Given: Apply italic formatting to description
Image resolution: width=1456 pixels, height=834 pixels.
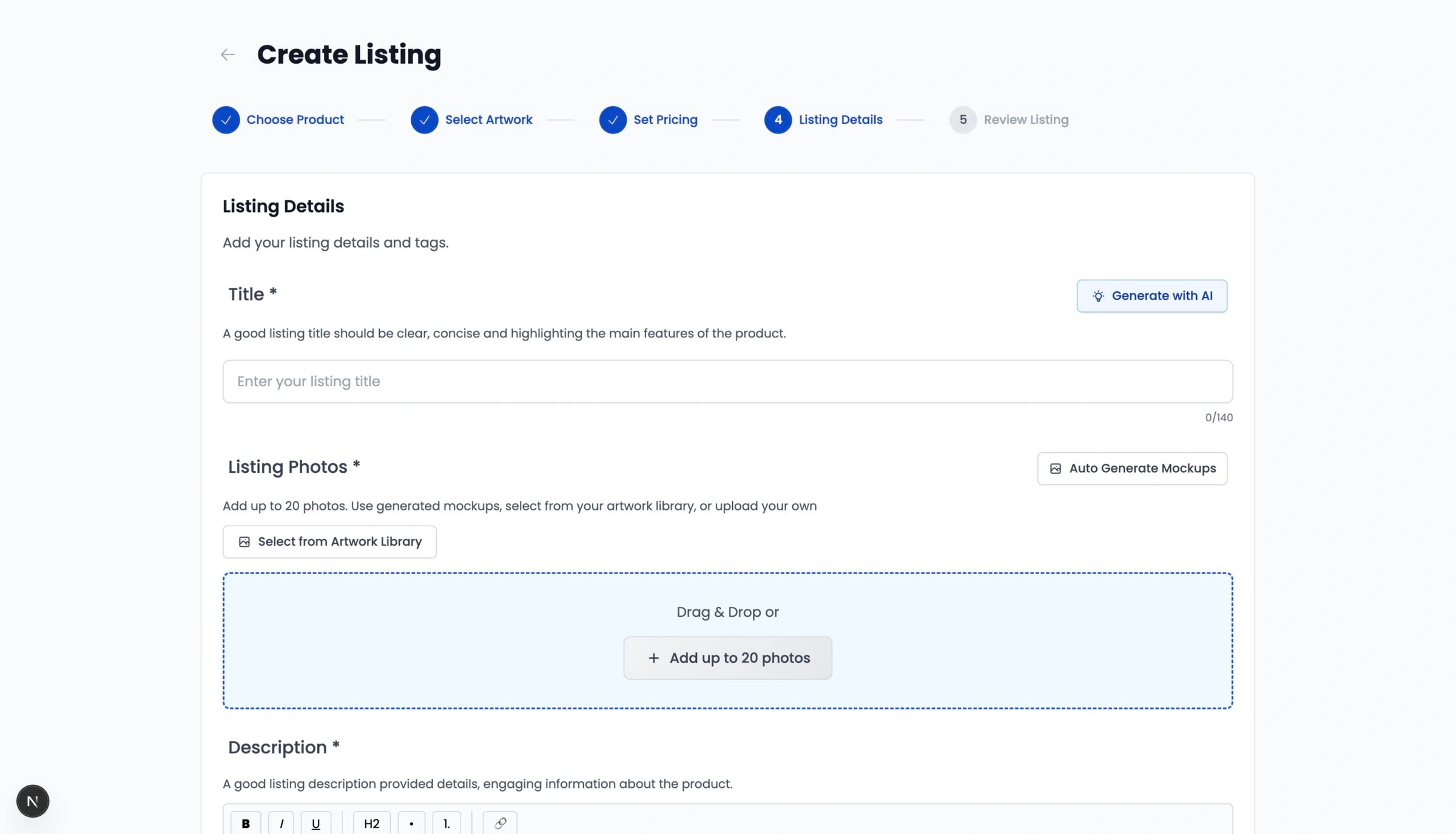Looking at the screenshot, I should pyautogui.click(x=281, y=822).
